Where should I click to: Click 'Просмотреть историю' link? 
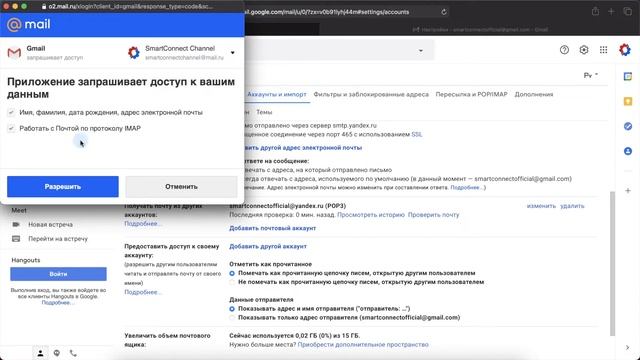(x=371, y=215)
